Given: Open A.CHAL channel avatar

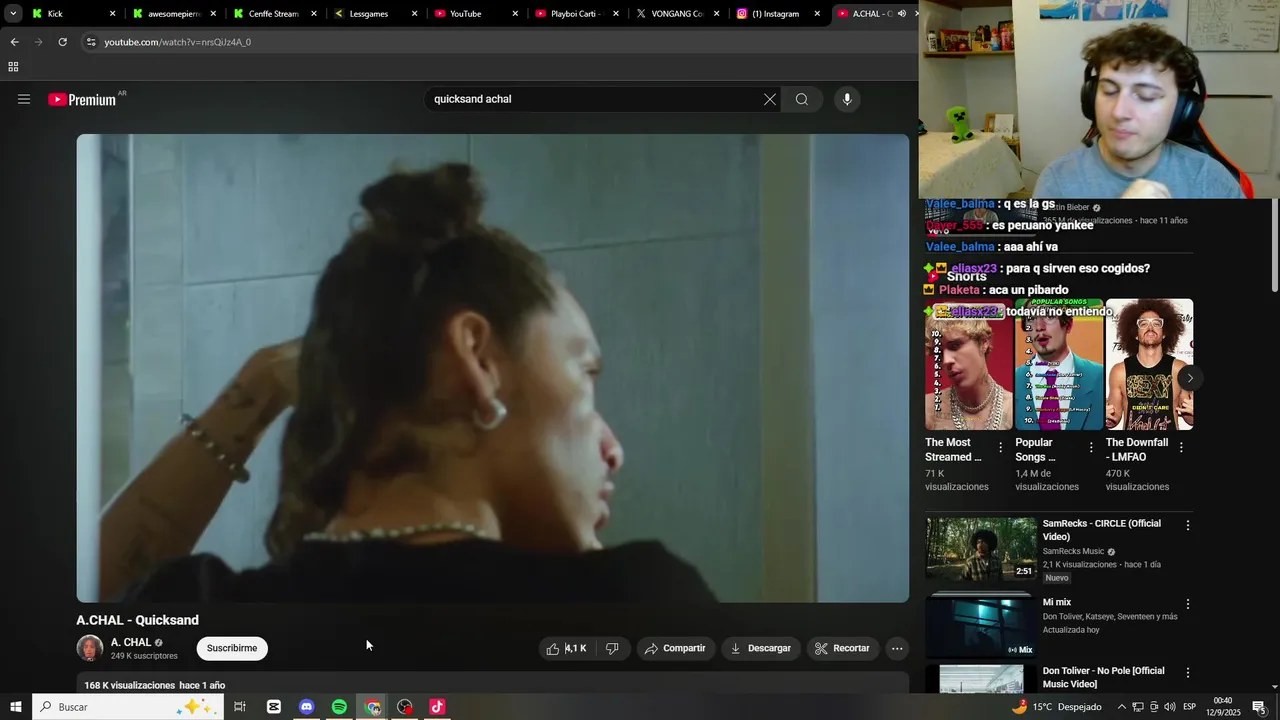Looking at the screenshot, I should 90,648.
